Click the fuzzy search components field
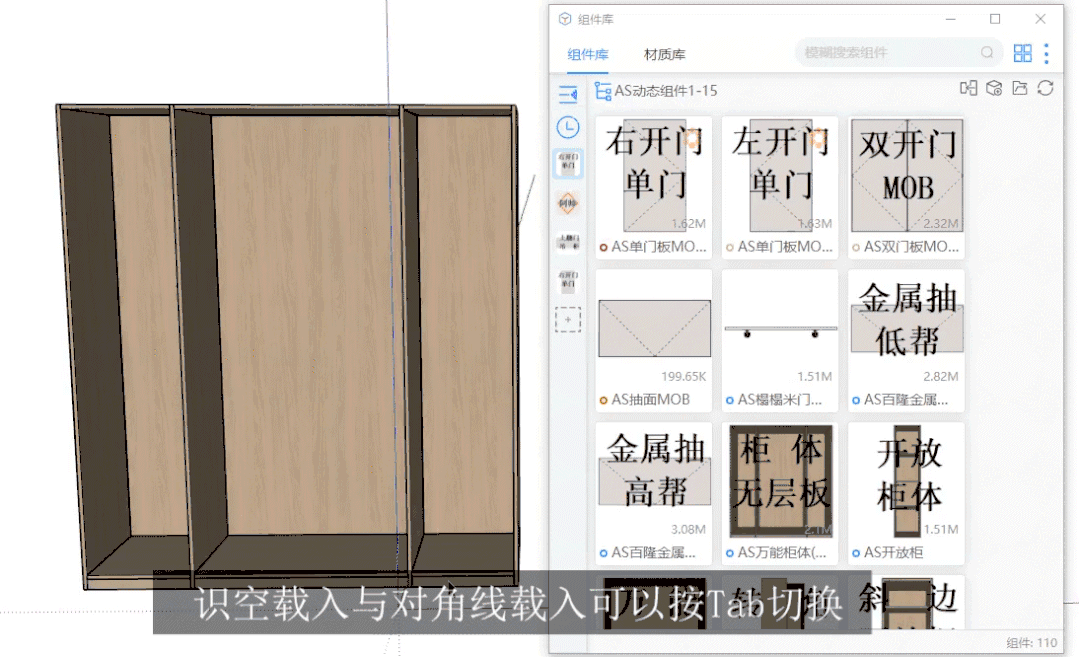 (x=890, y=53)
